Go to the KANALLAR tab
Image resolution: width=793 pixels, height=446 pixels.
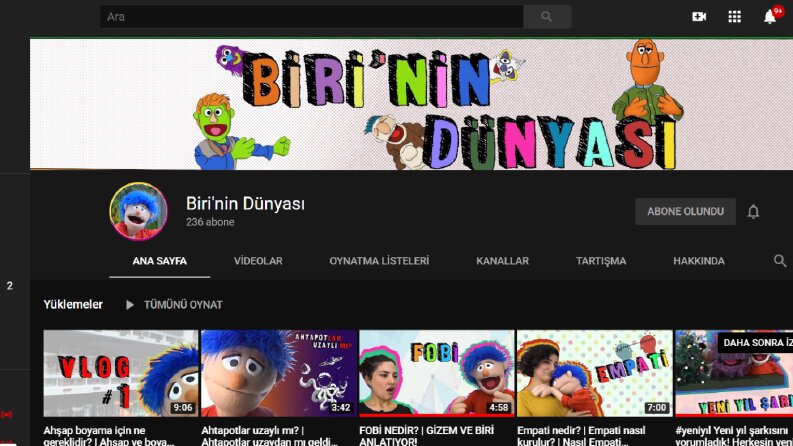502,261
